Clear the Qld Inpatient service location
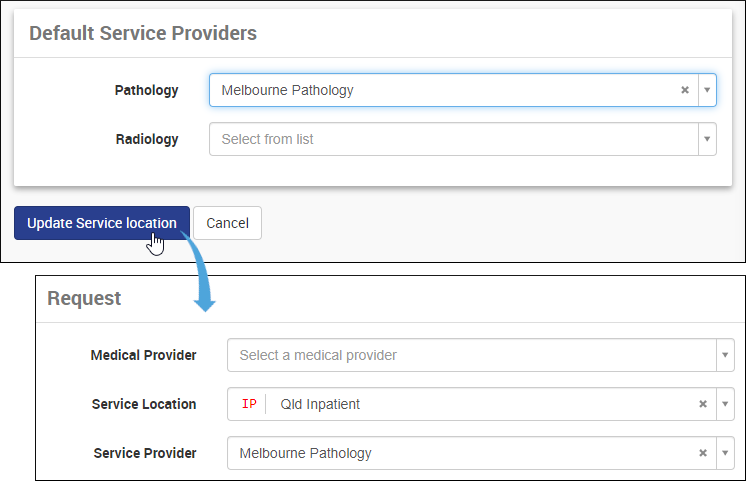The image size is (746, 481). [703, 404]
